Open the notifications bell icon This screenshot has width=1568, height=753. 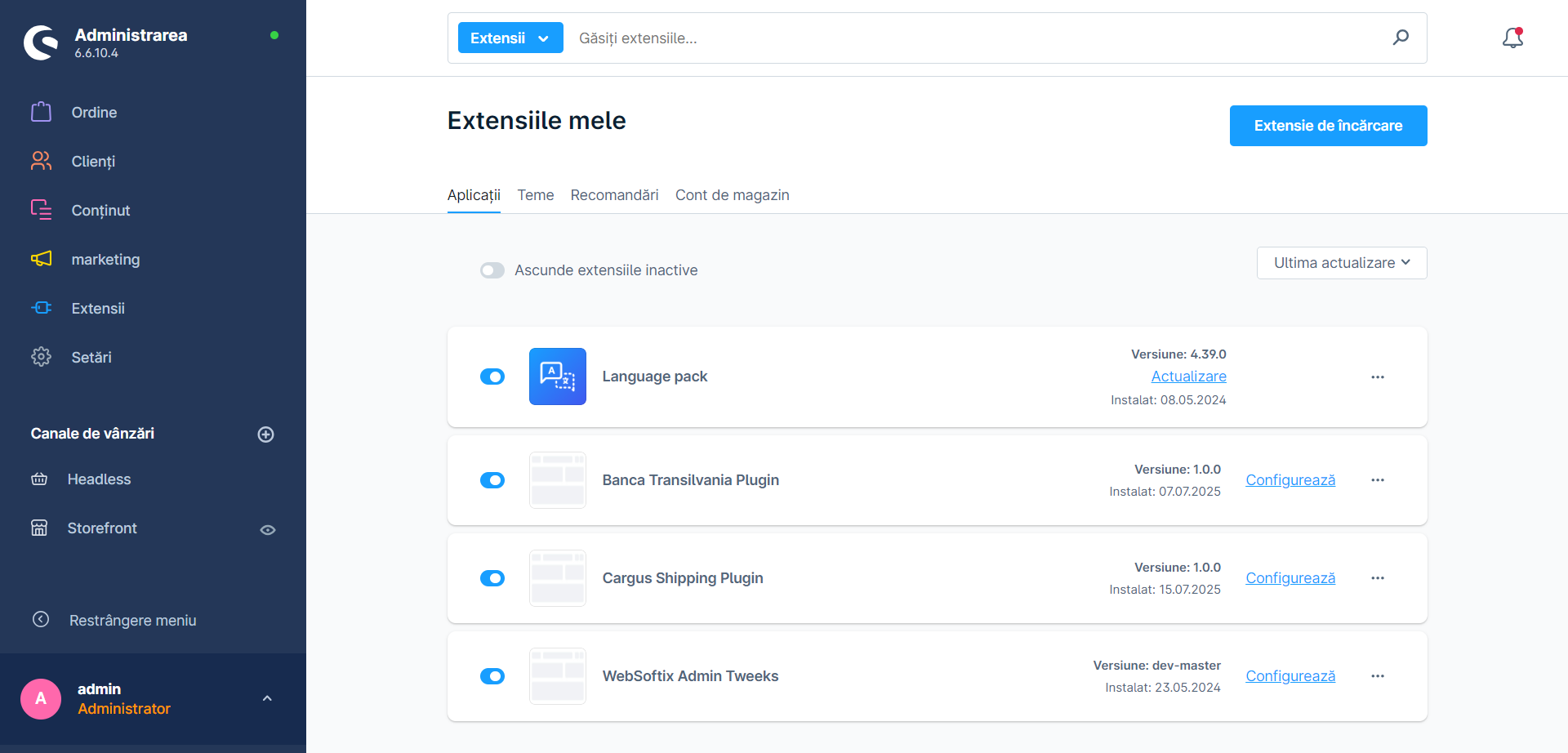(x=1512, y=38)
